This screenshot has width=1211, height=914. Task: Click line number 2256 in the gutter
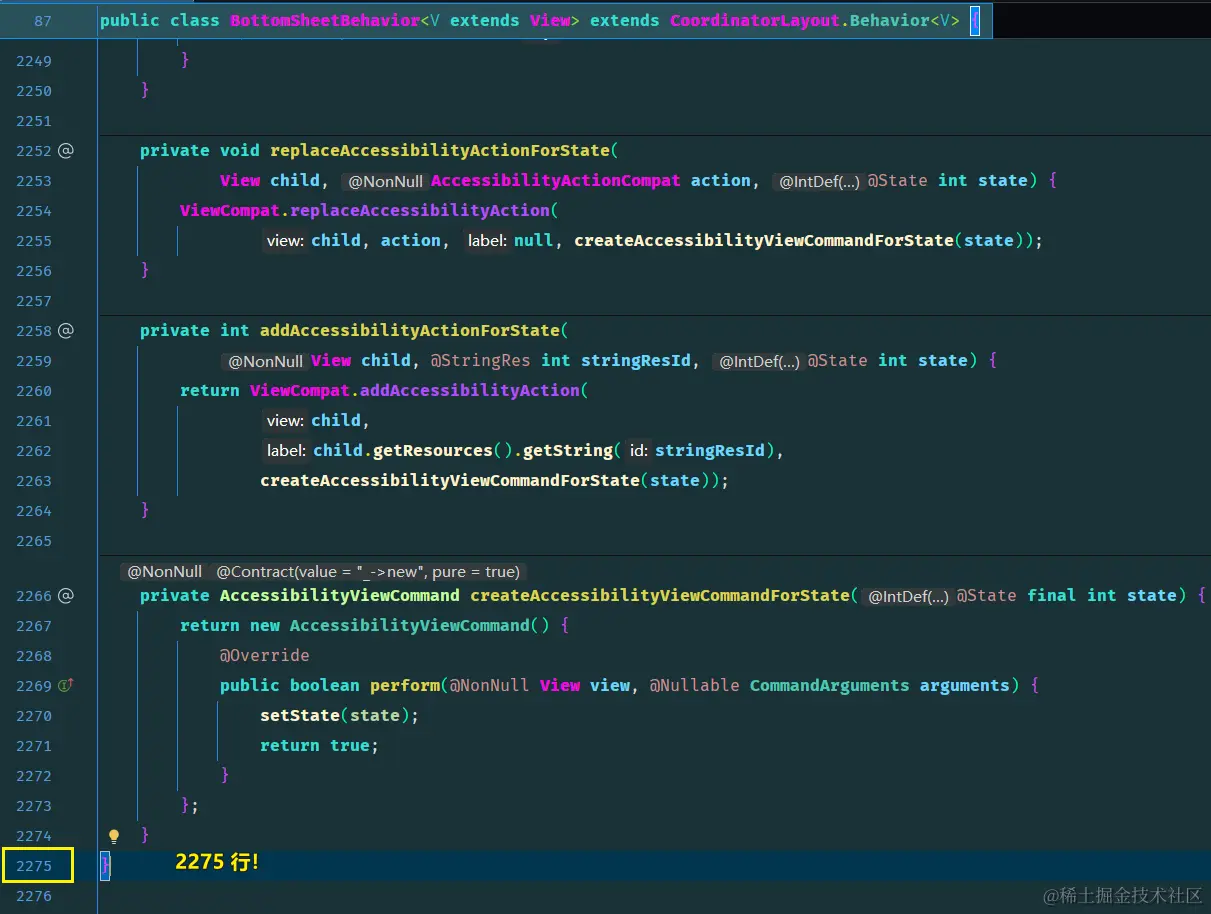click(33, 271)
